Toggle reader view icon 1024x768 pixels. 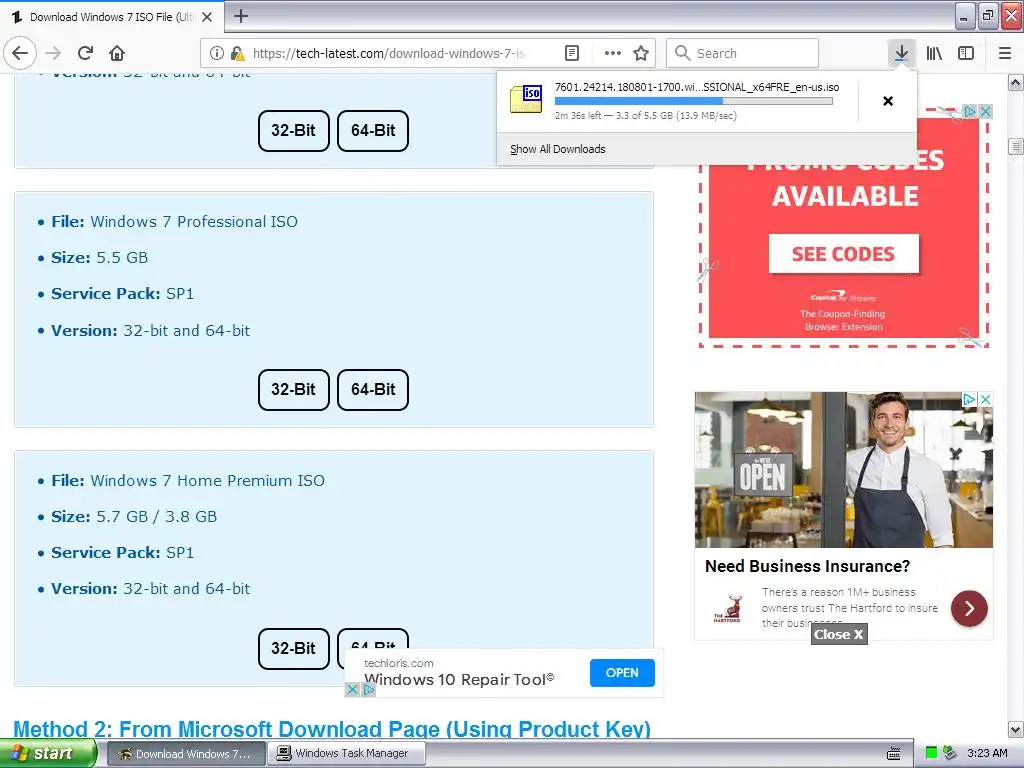pyautogui.click(x=571, y=53)
